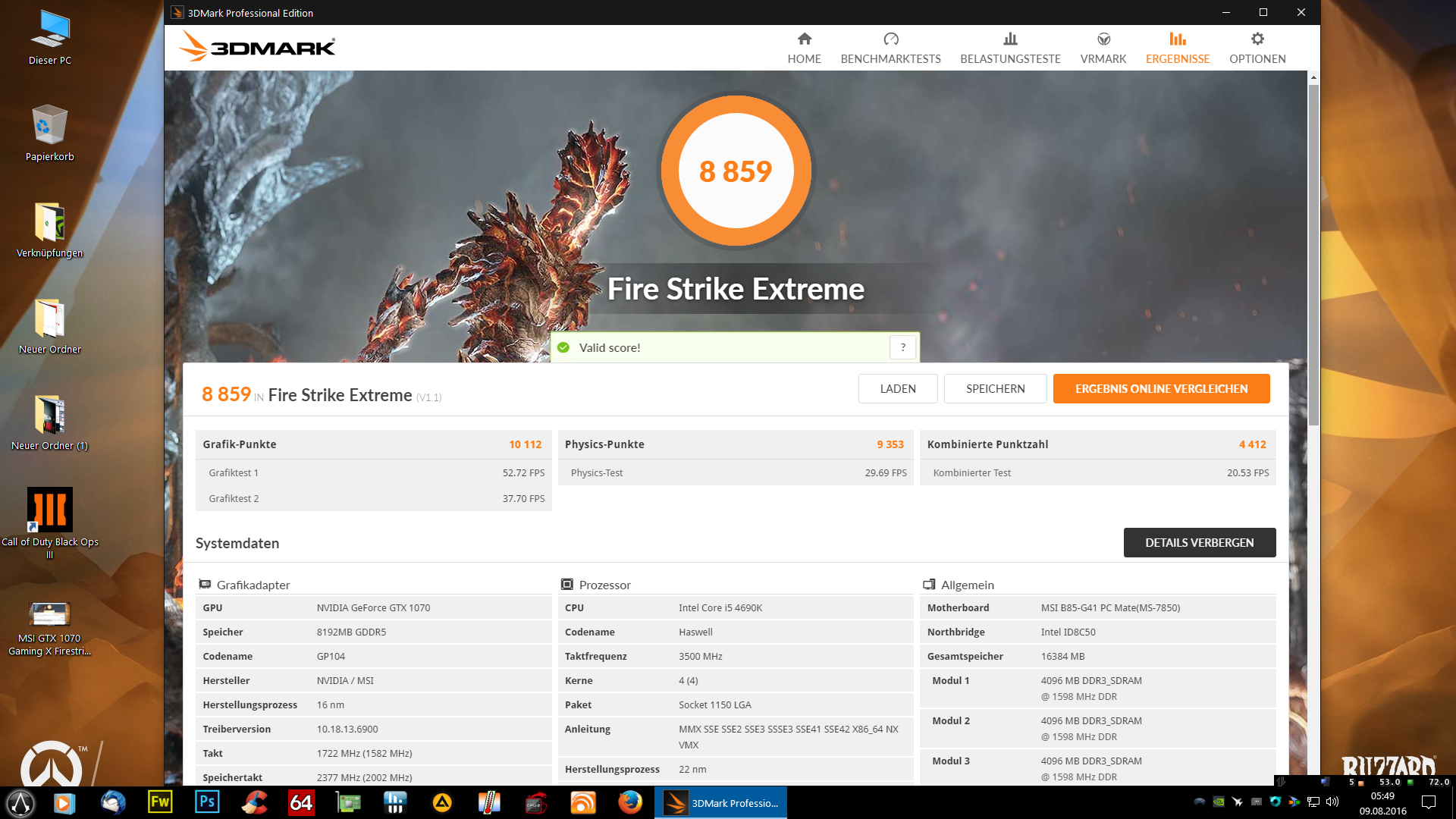The width and height of the screenshot is (1456, 819).
Task: Open the Benchmarktests gauge icon
Action: 890,39
